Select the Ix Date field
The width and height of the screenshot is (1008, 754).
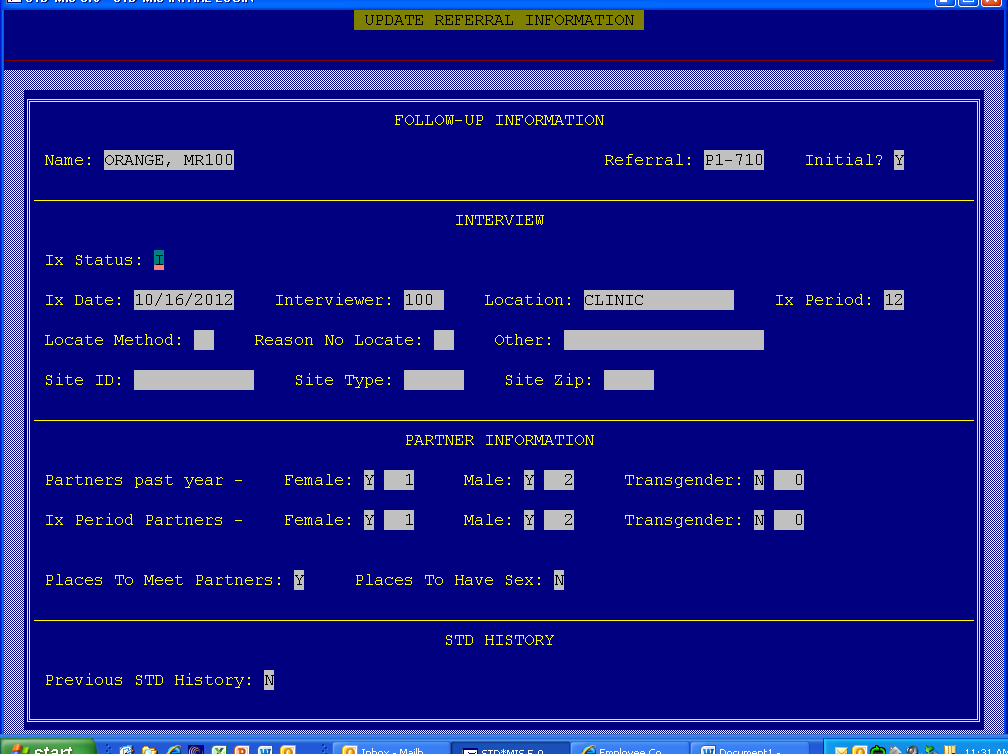[x=184, y=300]
